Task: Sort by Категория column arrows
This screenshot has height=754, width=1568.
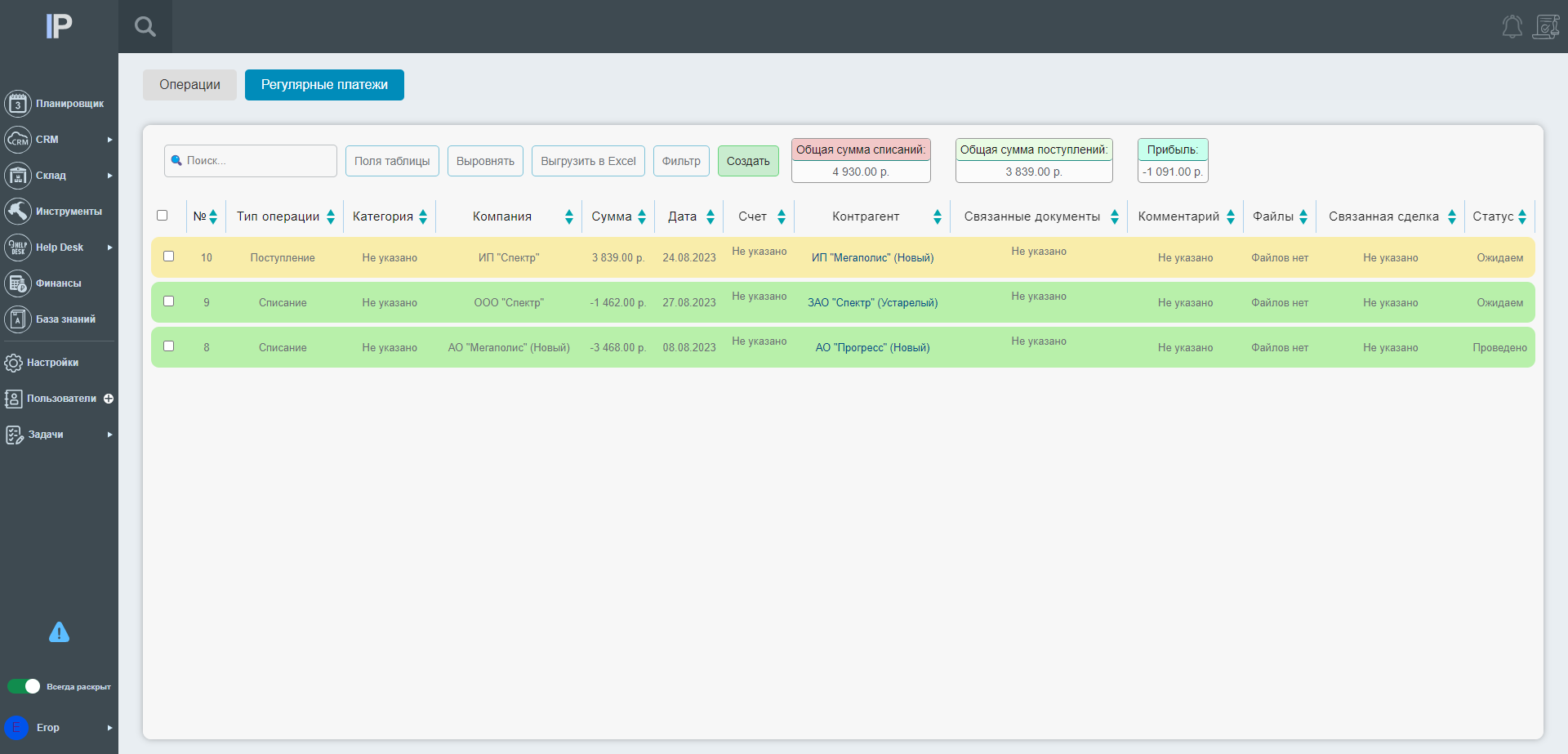Action: pyautogui.click(x=423, y=216)
